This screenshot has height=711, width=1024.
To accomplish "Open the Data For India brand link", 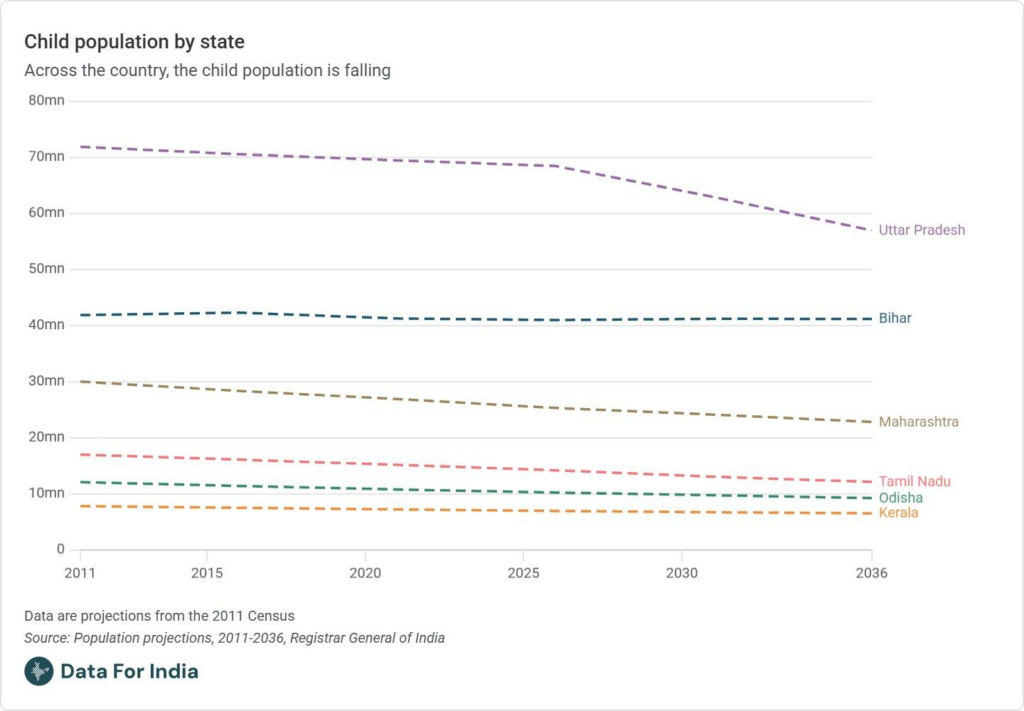I will click(129, 671).
